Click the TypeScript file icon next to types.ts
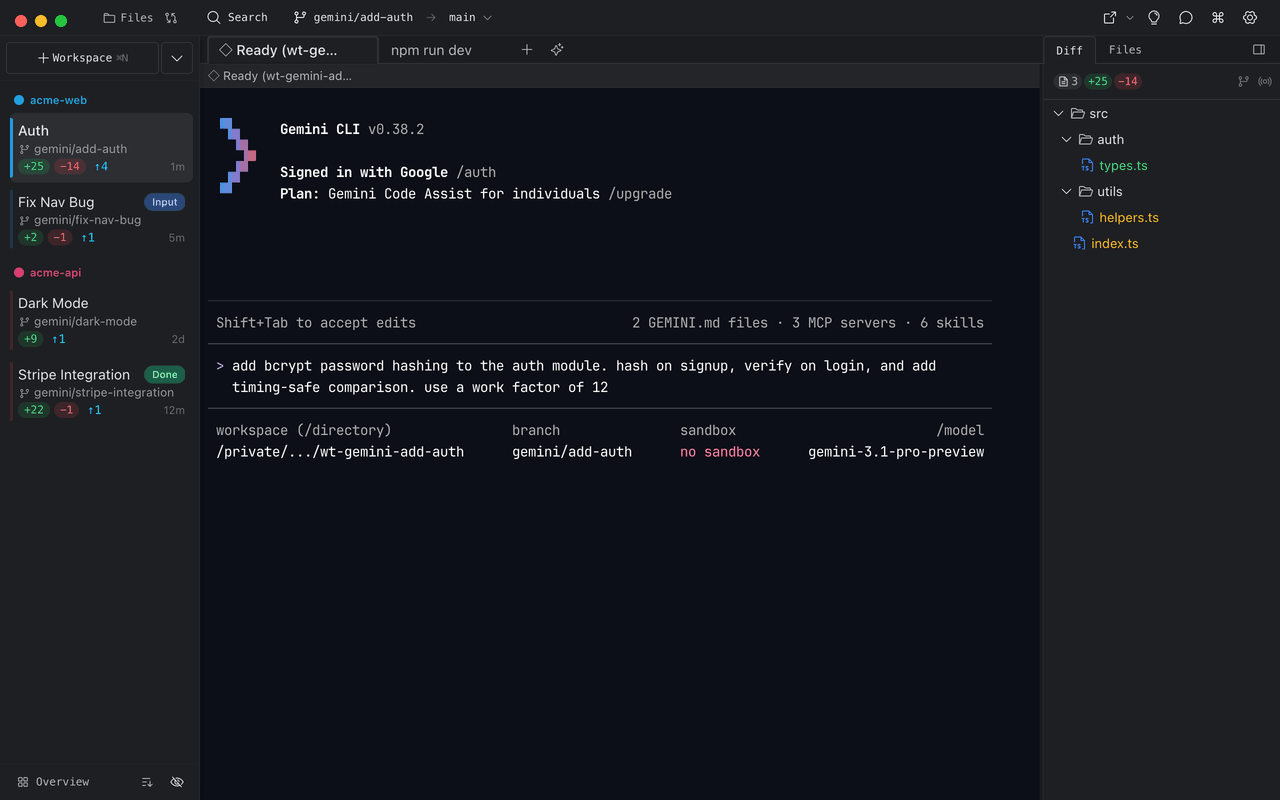The height and width of the screenshot is (800, 1280). 1087,166
